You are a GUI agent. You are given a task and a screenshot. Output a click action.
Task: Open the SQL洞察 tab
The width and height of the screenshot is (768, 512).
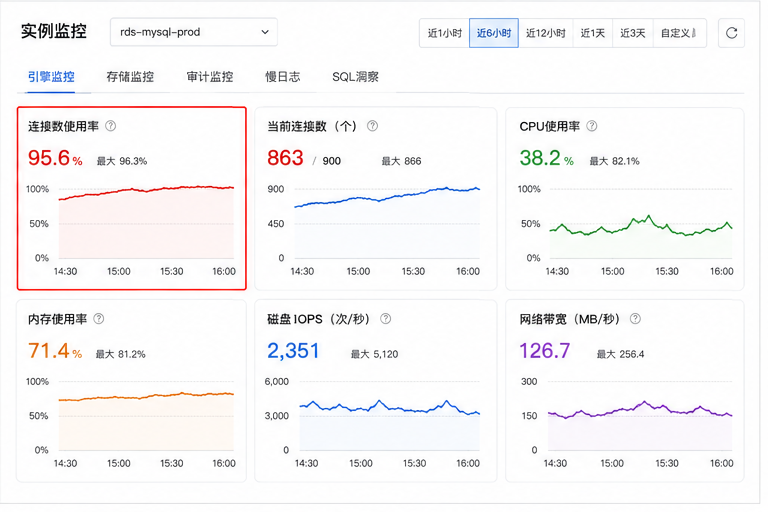coord(355,77)
